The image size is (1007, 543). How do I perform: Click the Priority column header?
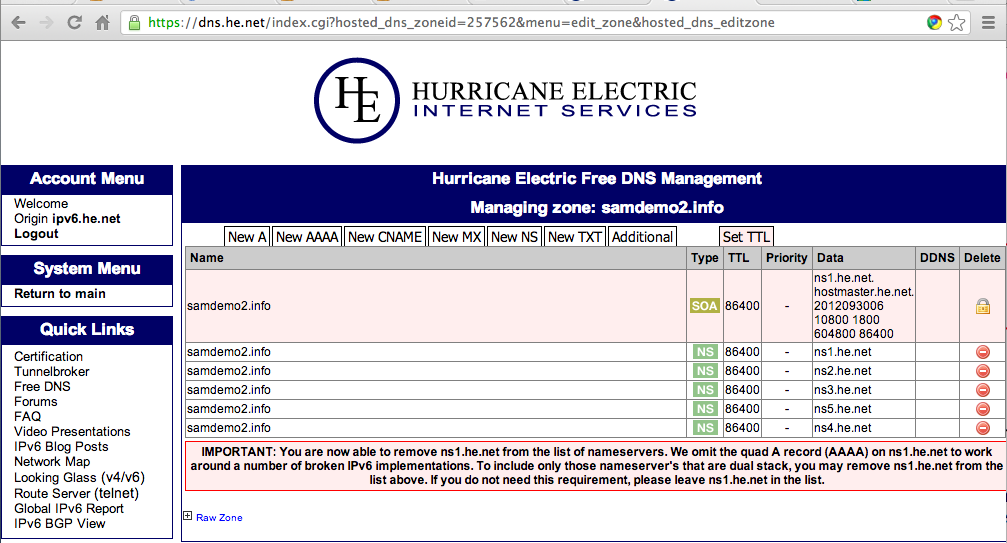[786, 257]
